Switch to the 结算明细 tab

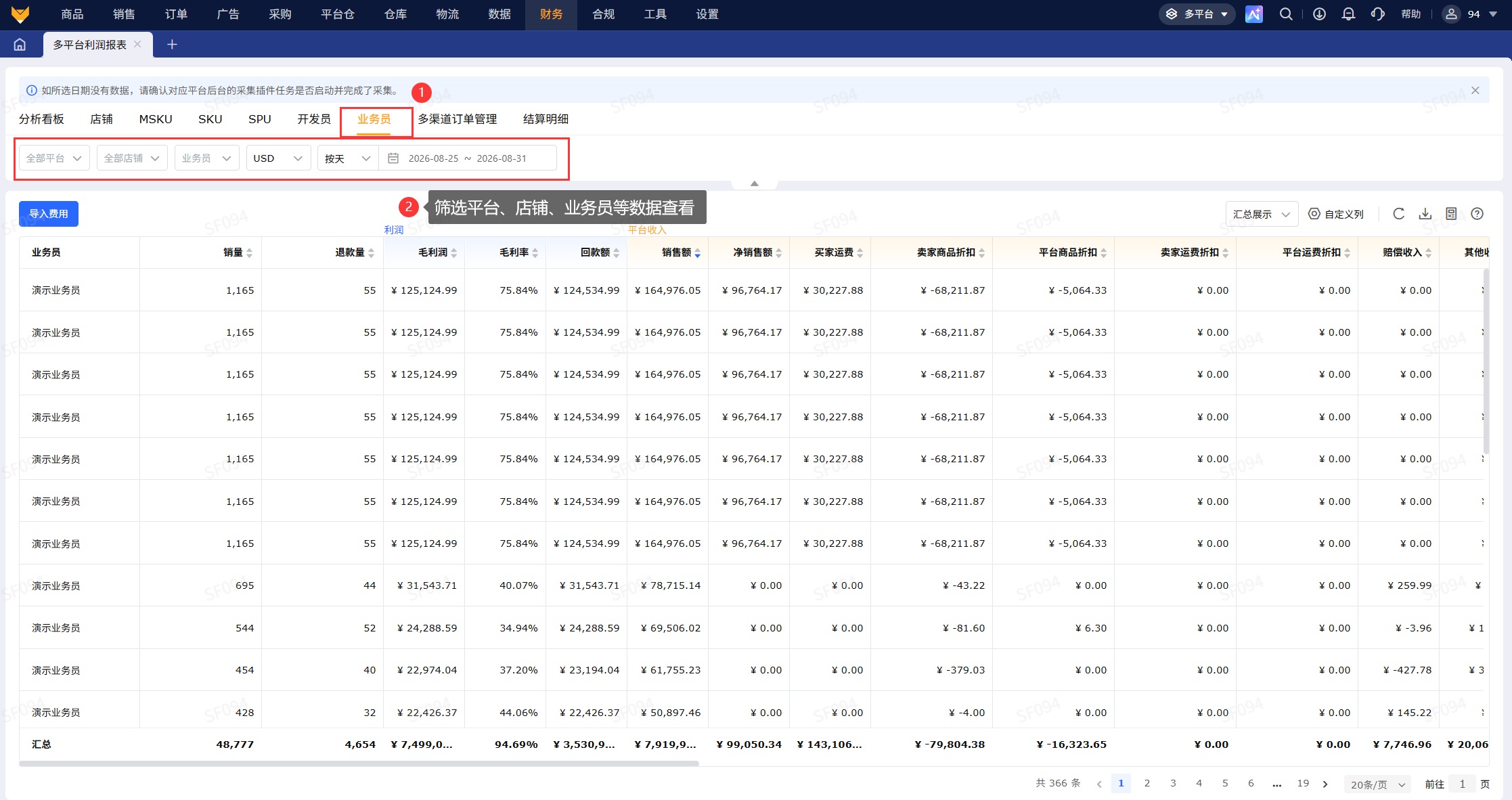tap(546, 119)
